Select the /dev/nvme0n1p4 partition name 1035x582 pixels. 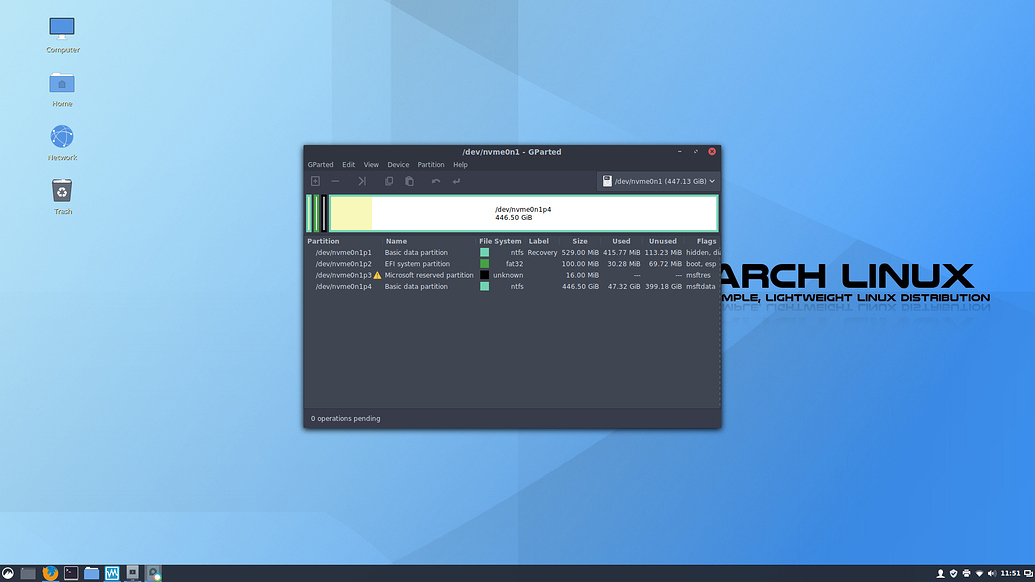(343, 286)
